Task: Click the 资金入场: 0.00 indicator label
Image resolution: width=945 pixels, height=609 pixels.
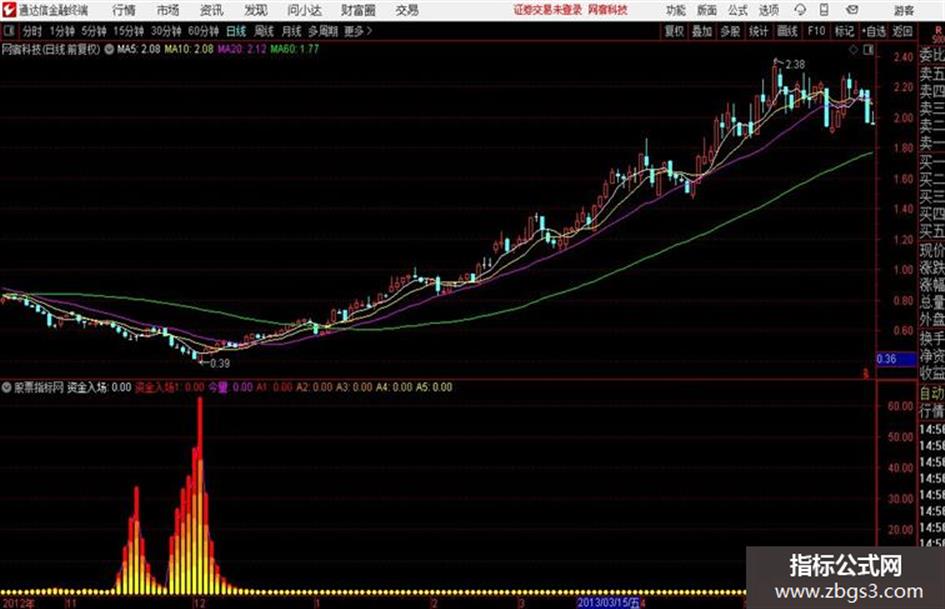Action: (x=99, y=387)
